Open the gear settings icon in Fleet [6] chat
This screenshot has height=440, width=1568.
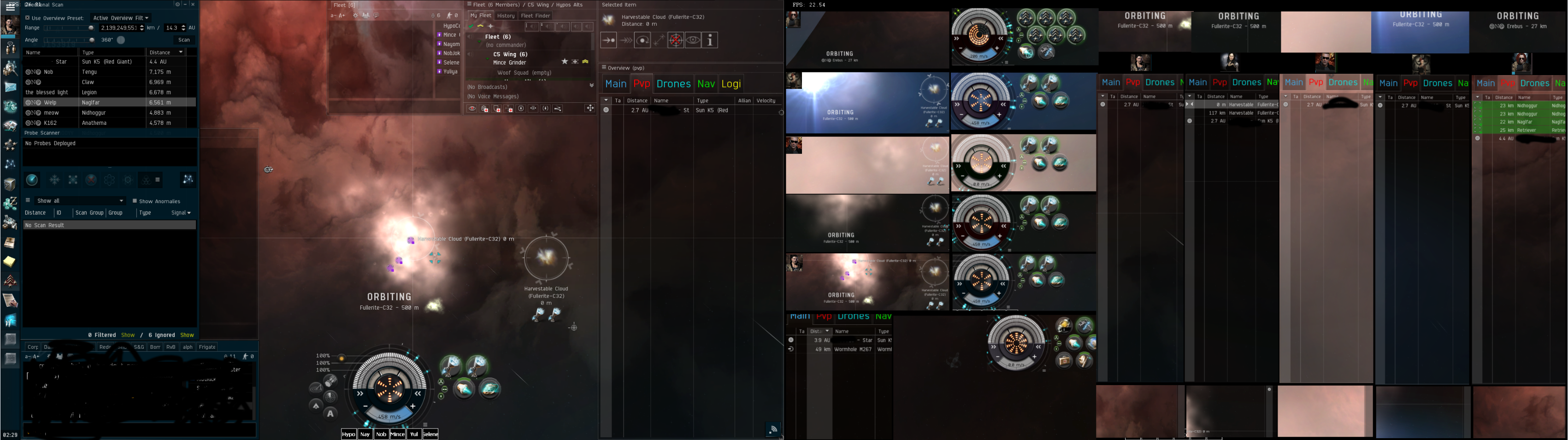355,15
